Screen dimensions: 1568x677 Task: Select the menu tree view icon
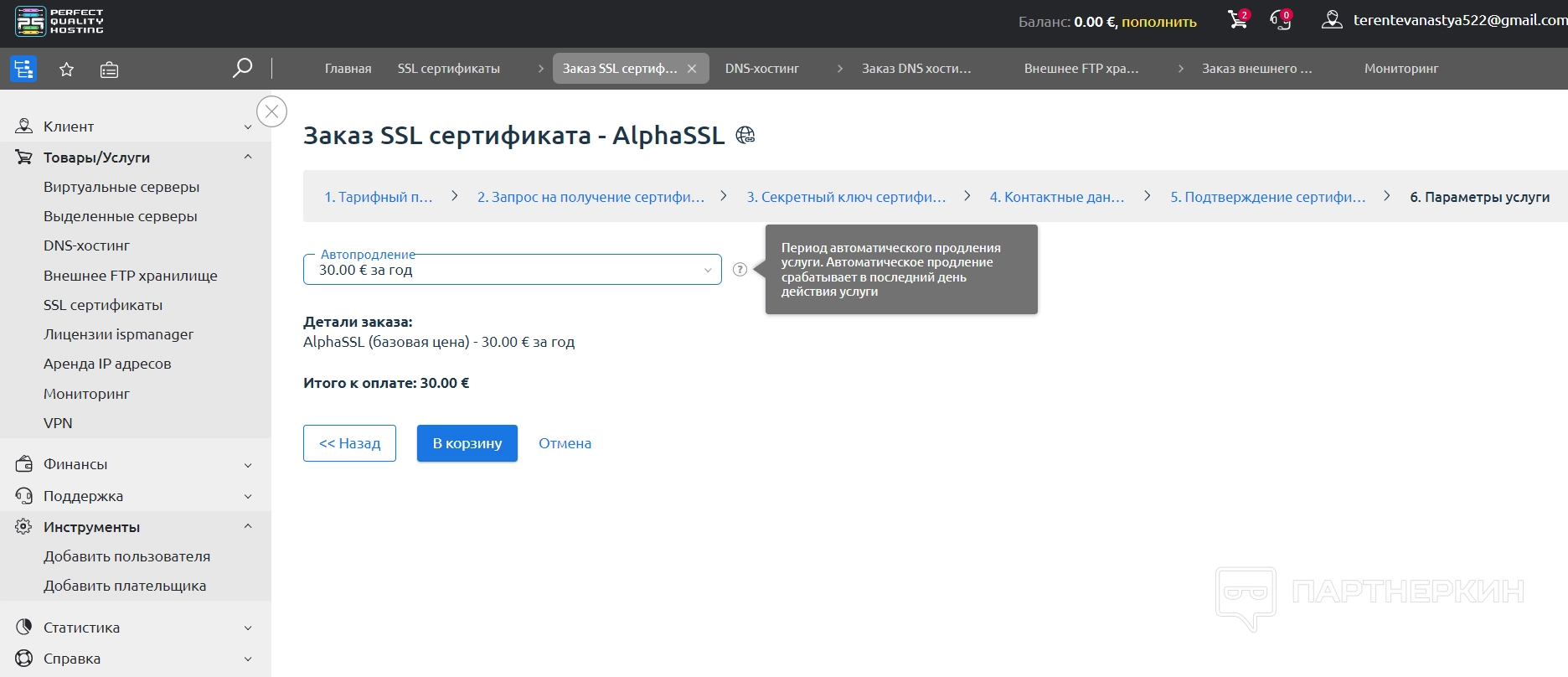(x=23, y=69)
